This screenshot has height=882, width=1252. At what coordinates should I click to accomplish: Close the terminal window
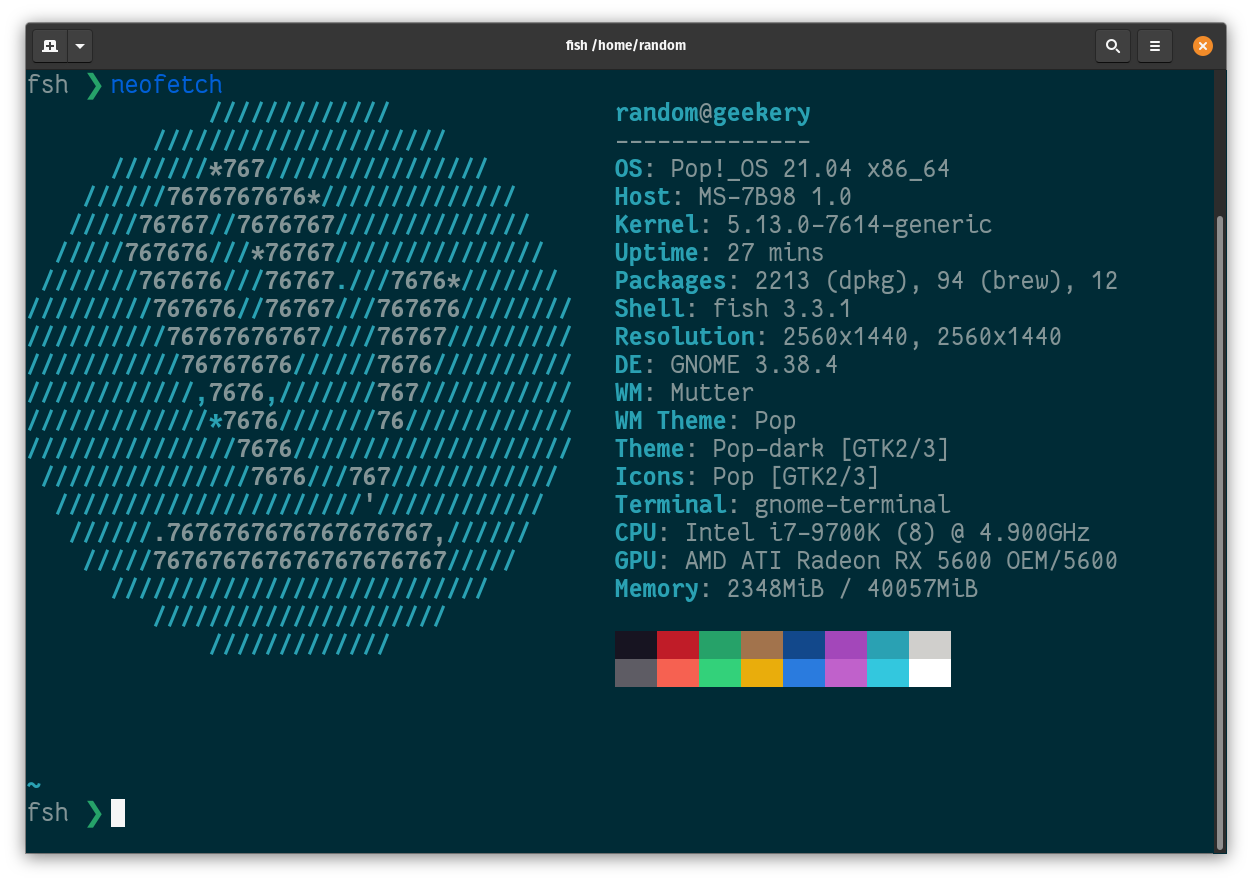1203,46
